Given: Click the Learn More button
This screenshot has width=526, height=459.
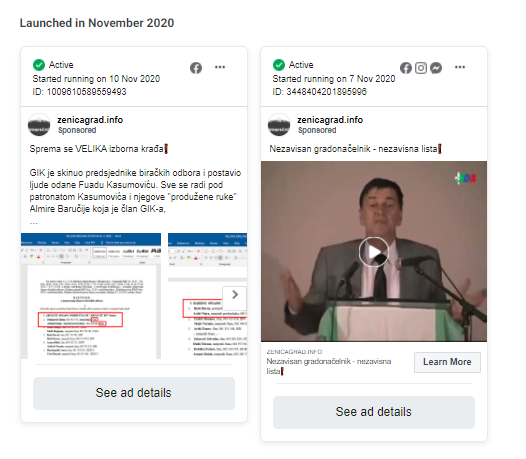Looking at the screenshot, I should [x=447, y=362].
